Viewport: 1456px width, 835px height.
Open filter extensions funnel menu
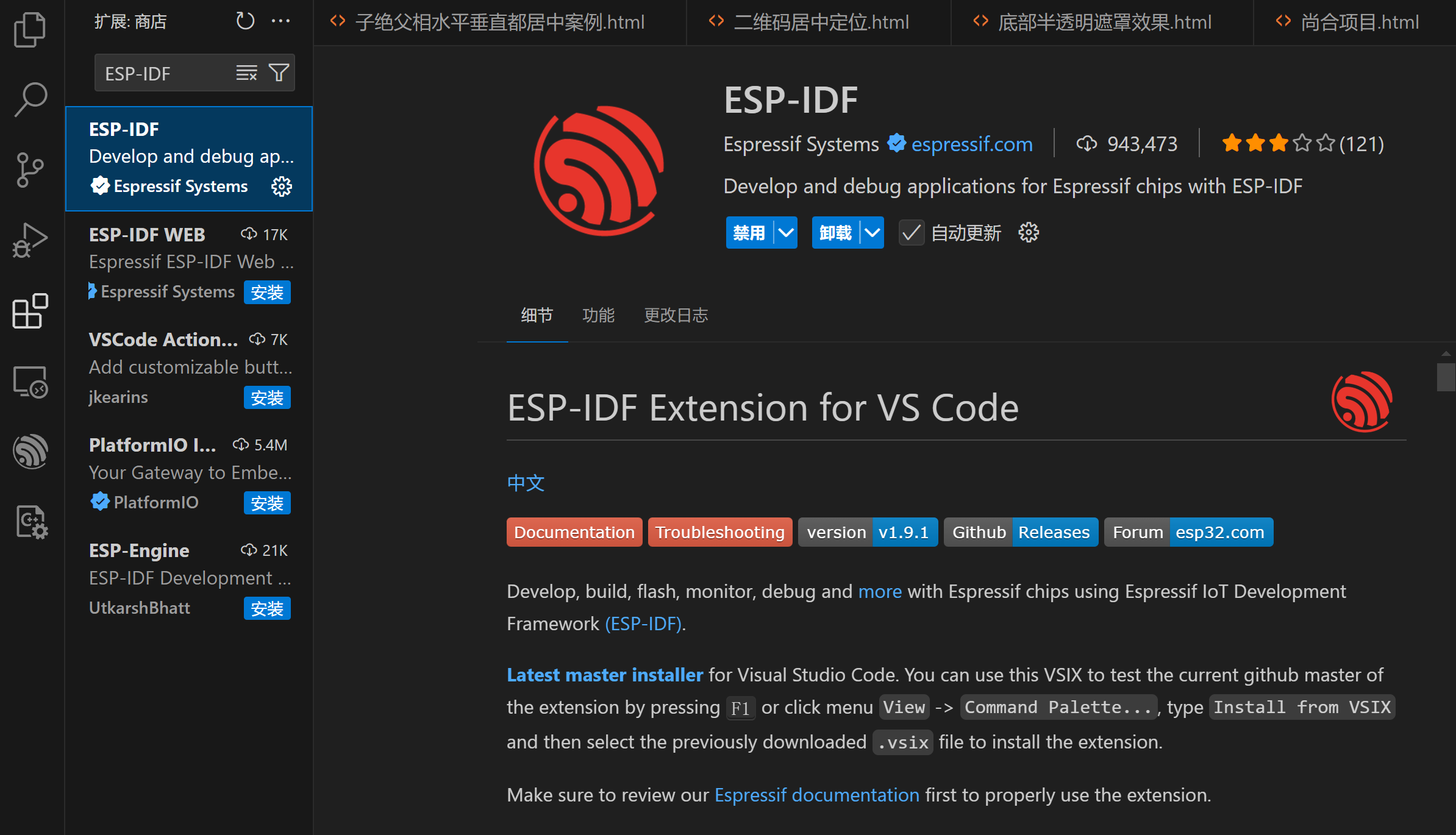tap(279, 73)
